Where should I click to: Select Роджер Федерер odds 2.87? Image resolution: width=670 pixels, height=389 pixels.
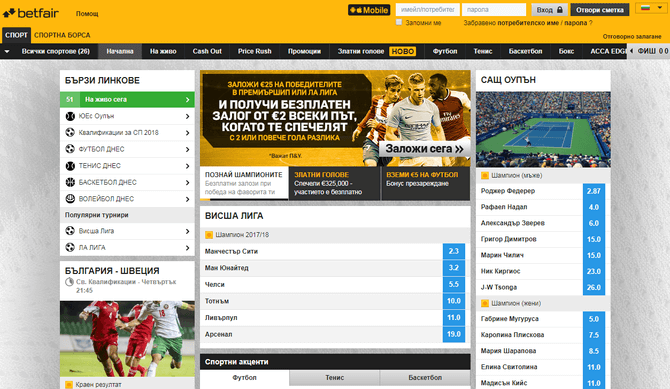594,191
